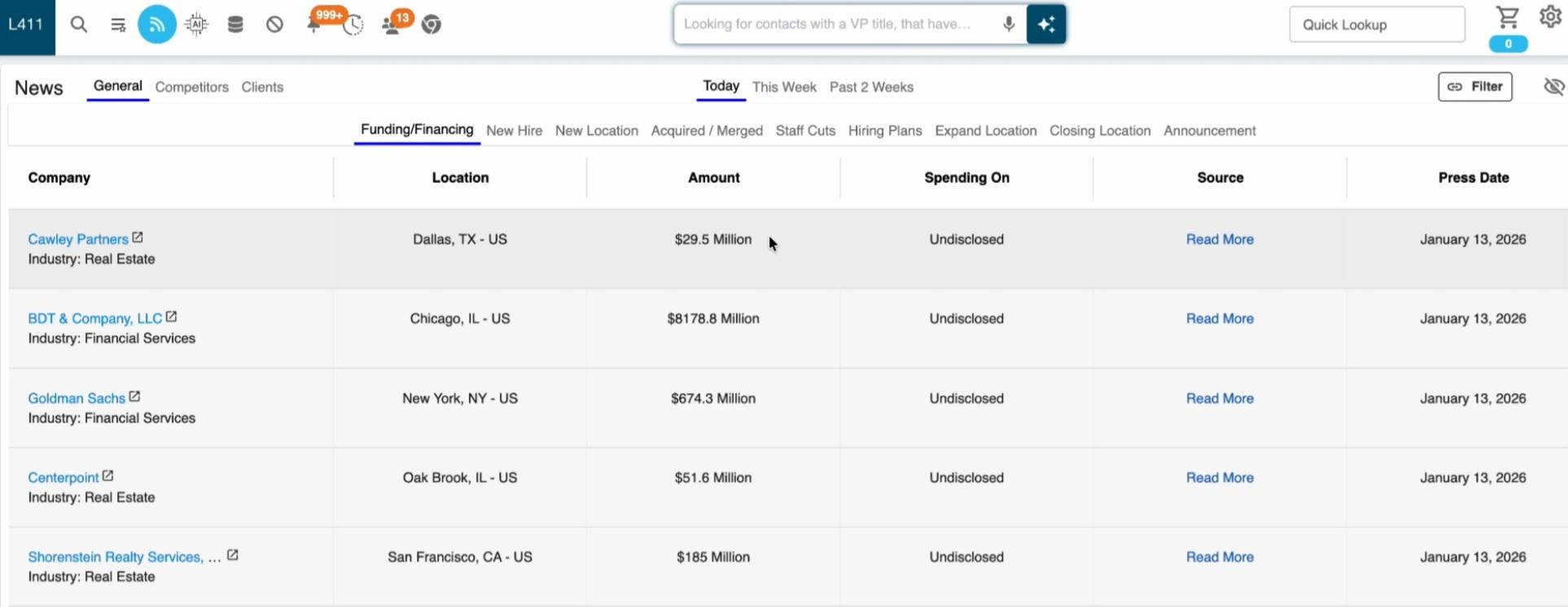Click the $674.3 Million amount cell

click(713, 399)
